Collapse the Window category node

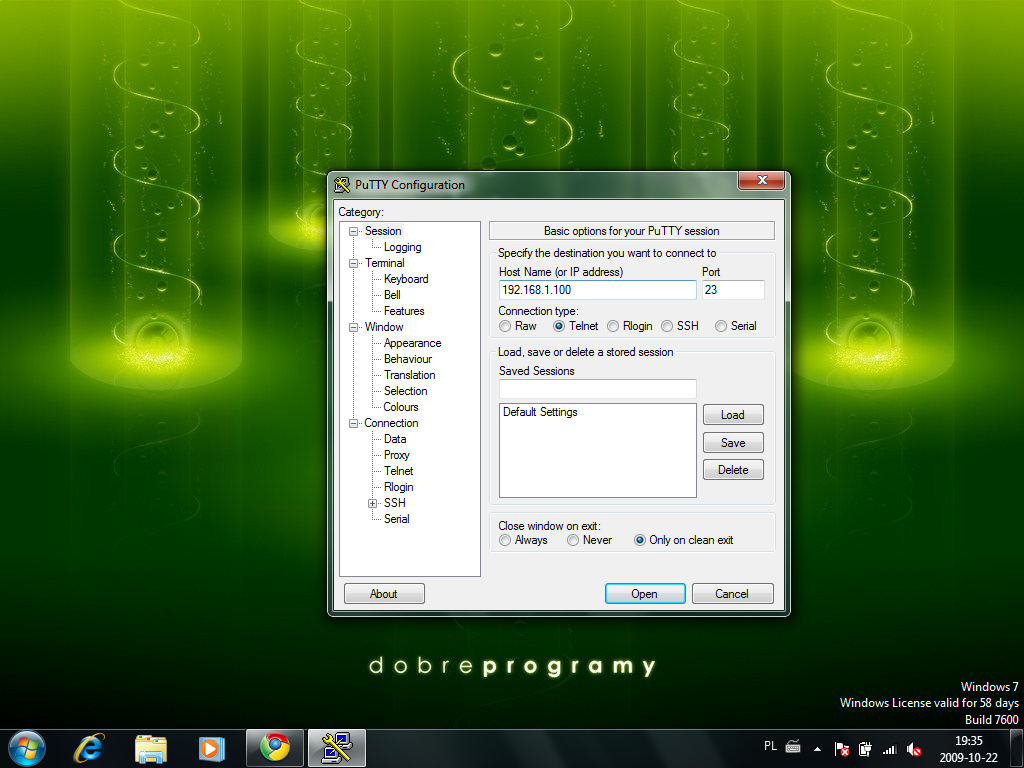(x=353, y=327)
